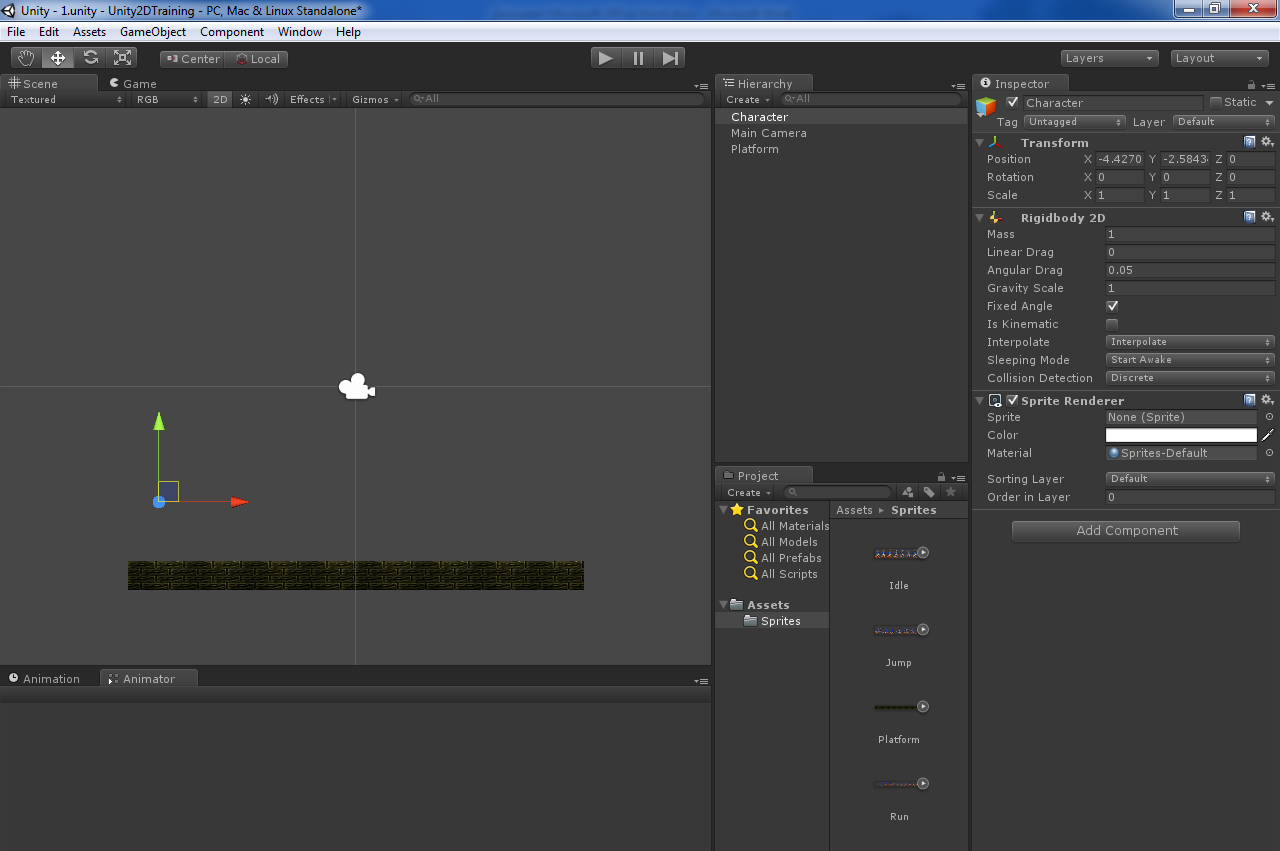Viewport: 1280px width, 851px height.
Task: Collapse the Favorites tree section
Action: (723, 509)
